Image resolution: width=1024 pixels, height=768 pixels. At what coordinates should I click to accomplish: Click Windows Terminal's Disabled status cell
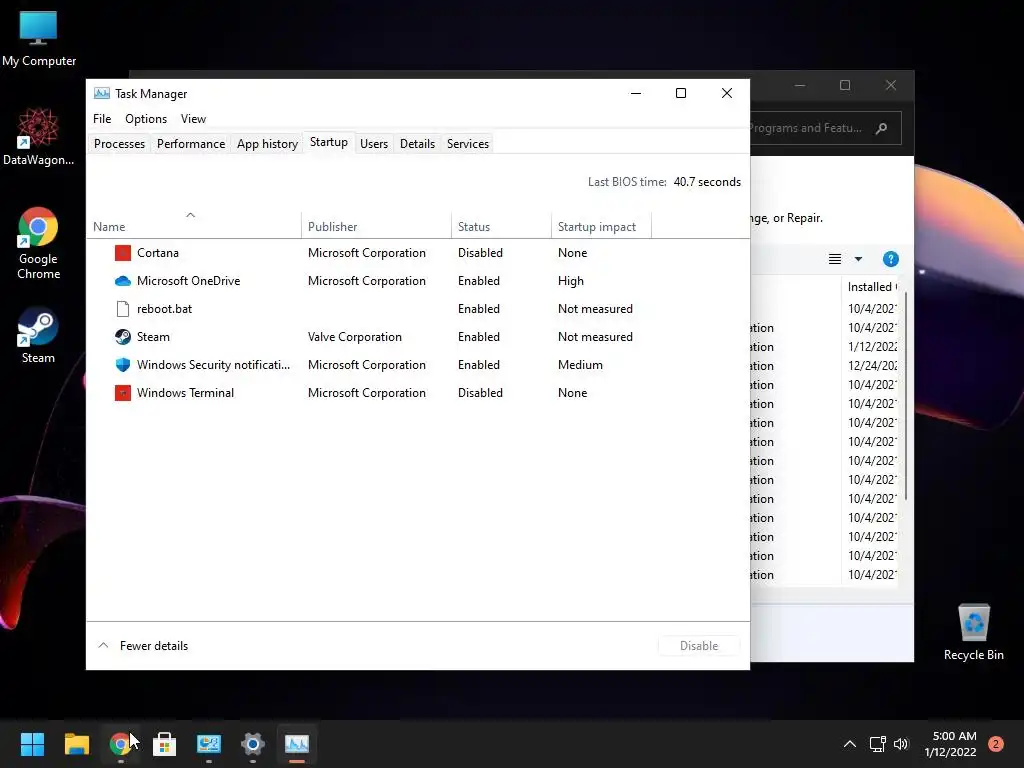tap(480, 393)
